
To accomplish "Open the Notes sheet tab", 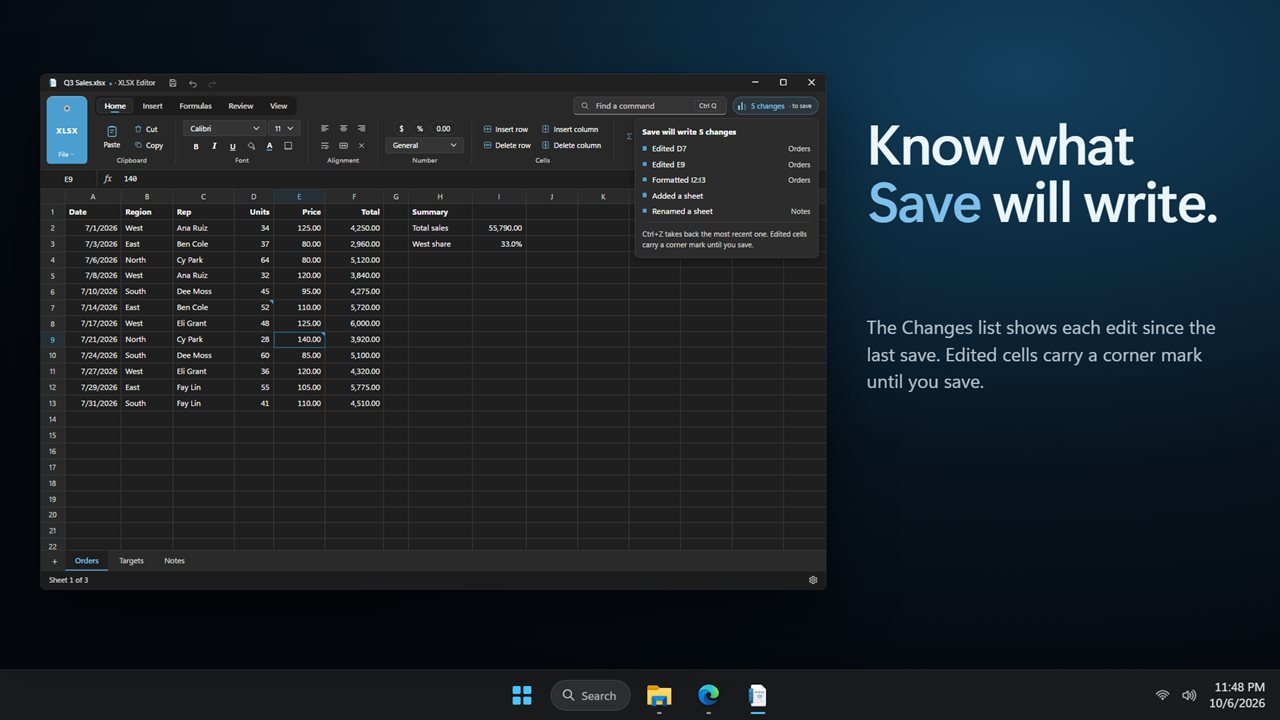I will 175,561.
